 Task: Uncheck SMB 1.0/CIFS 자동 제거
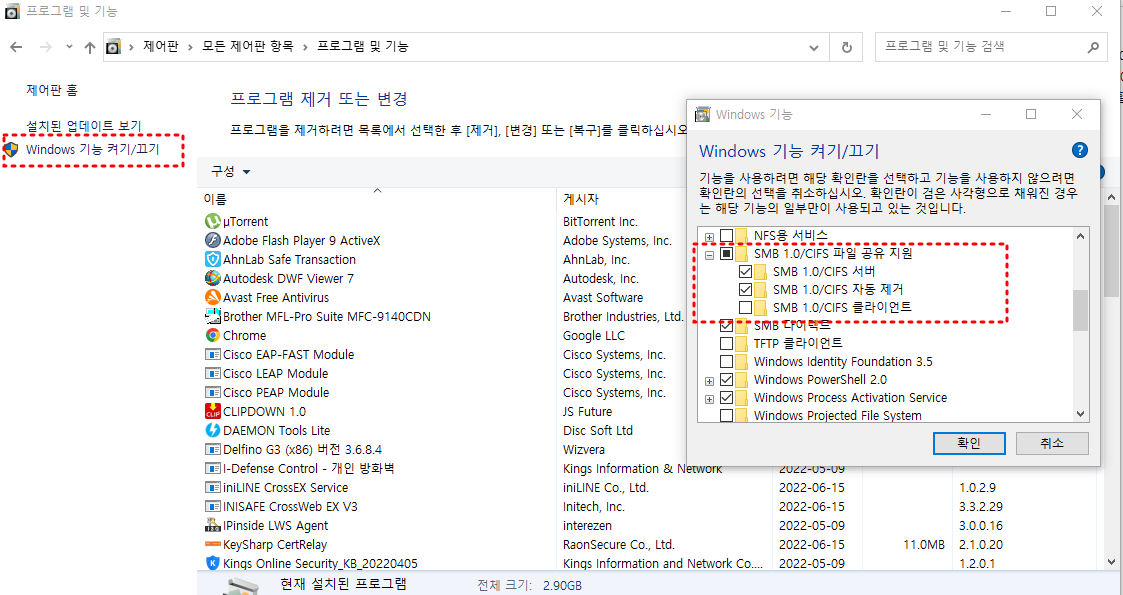pyautogui.click(x=745, y=289)
